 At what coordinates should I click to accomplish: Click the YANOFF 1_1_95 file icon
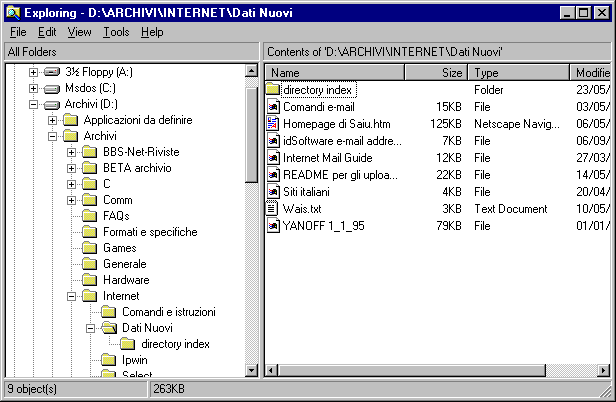click(x=273, y=226)
